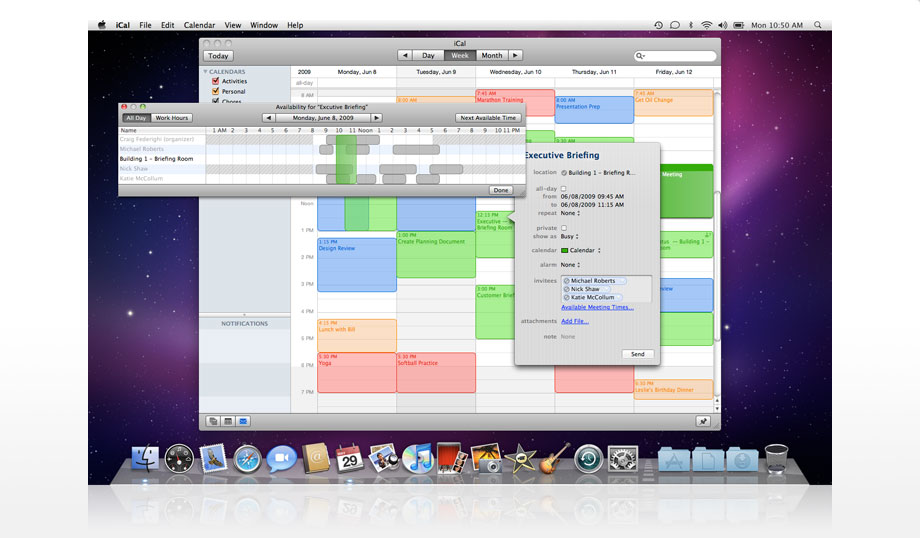Screen dimensions: 920x538
Task: Go to next week arrow
Action: coord(515,55)
